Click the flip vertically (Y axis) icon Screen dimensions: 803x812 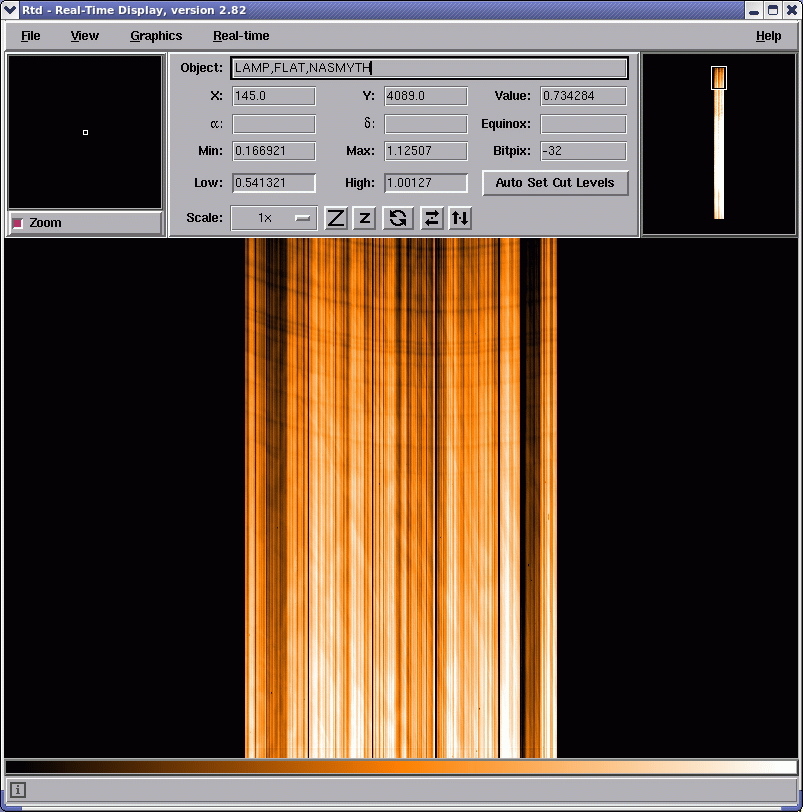tap(460, 218)
